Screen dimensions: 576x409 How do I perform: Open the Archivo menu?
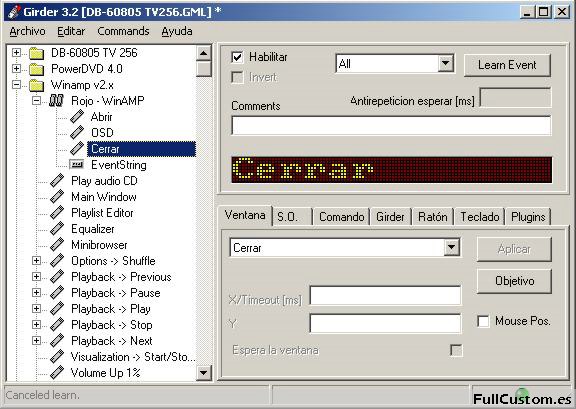[28, 31]
